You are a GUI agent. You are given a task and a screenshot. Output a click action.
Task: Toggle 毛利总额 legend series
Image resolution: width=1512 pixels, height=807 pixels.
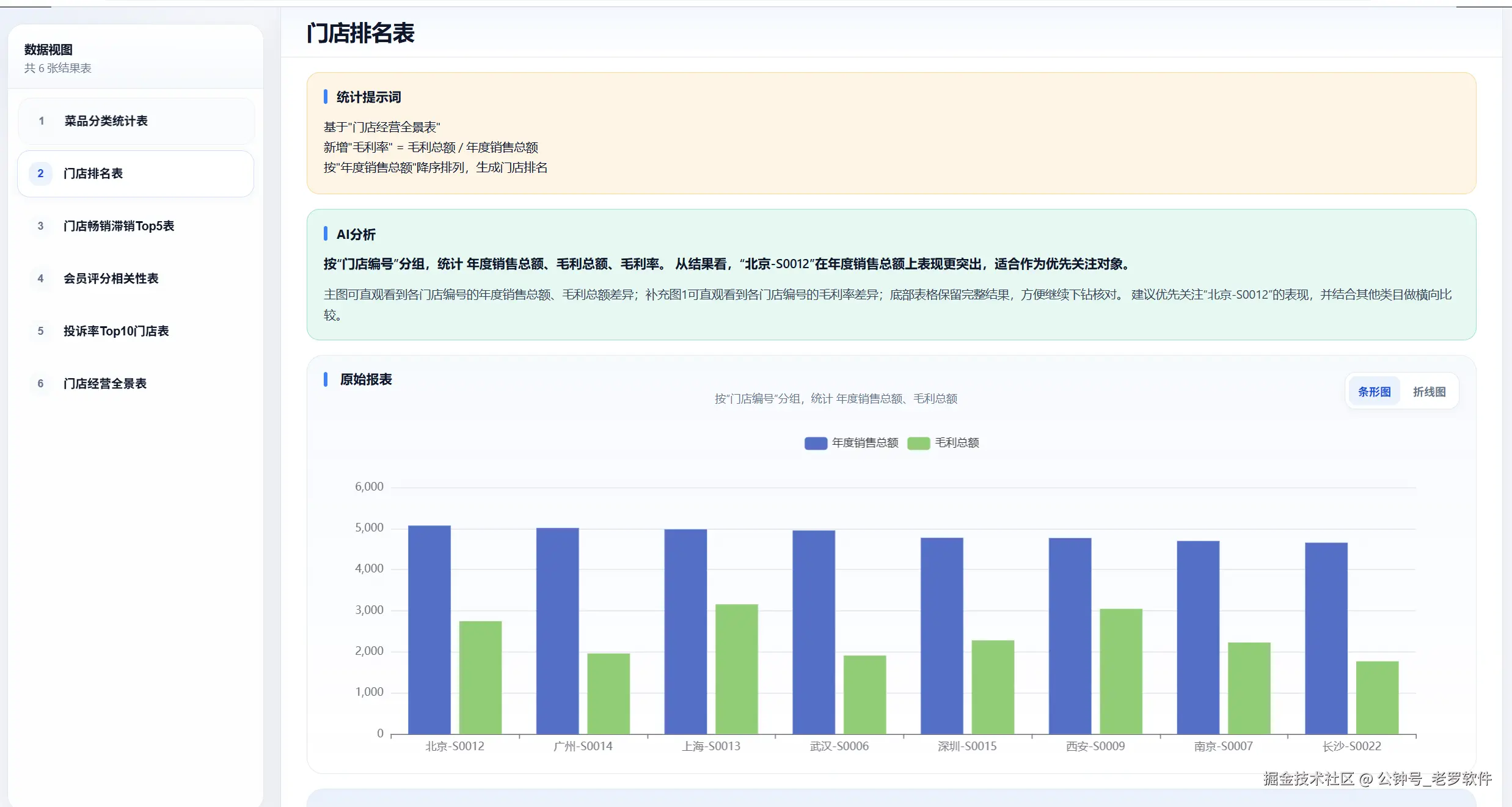pyautogui.click(x=943, y=443)
